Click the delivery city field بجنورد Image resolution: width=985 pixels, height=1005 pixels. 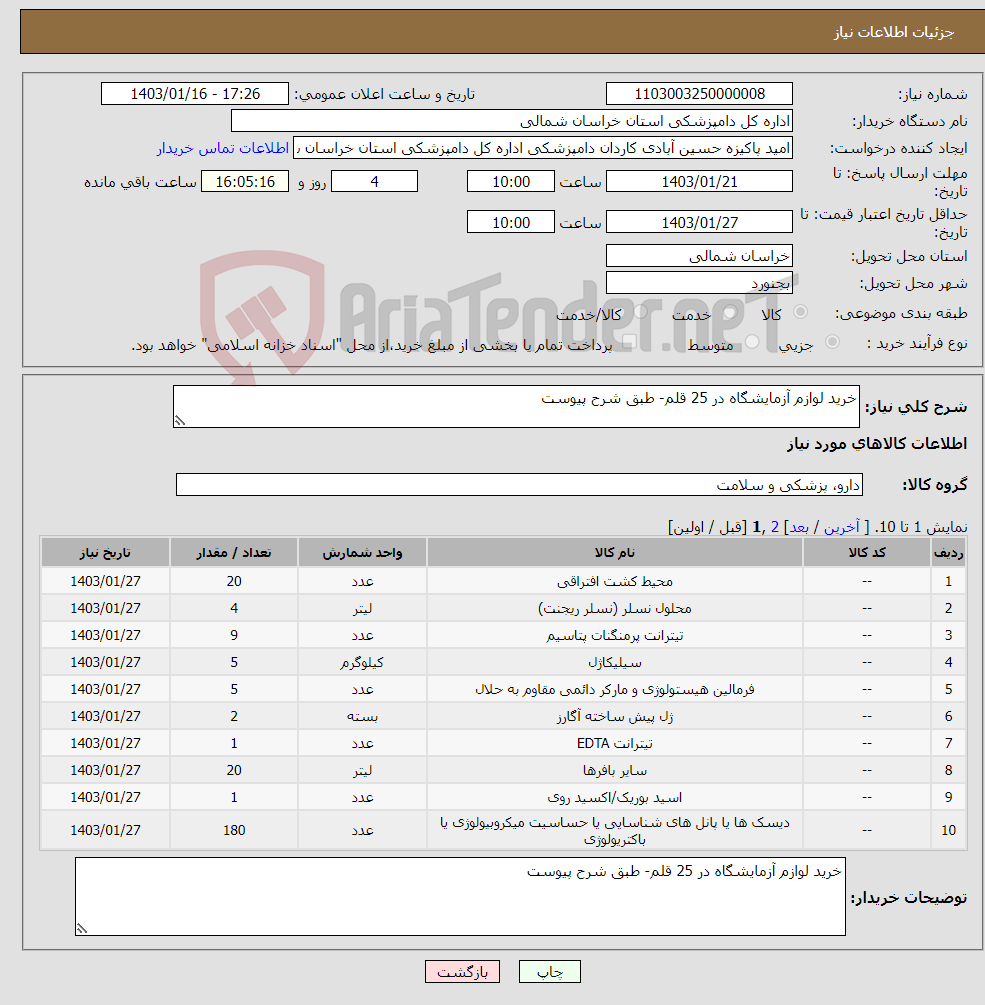pyautogui.click(x=699, y=283)
